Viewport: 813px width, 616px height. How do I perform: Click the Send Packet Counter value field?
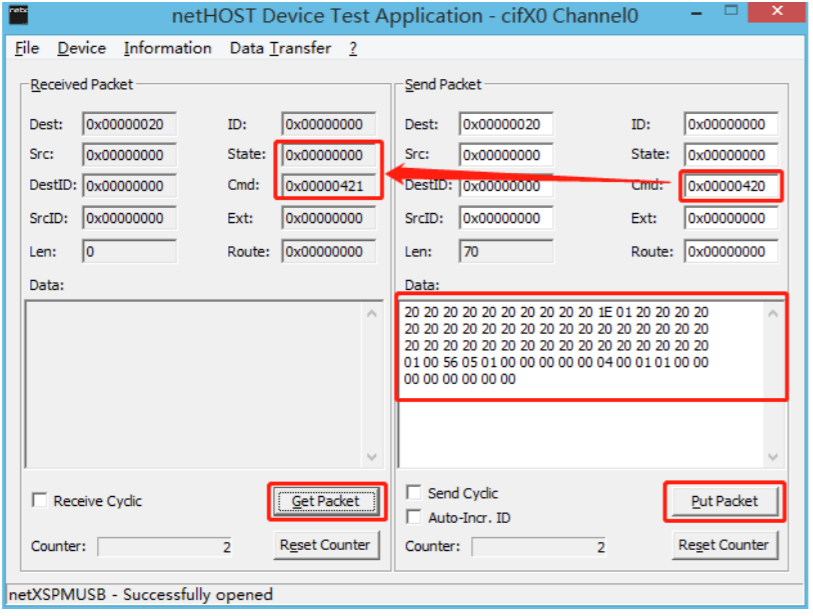coord(539,547)
